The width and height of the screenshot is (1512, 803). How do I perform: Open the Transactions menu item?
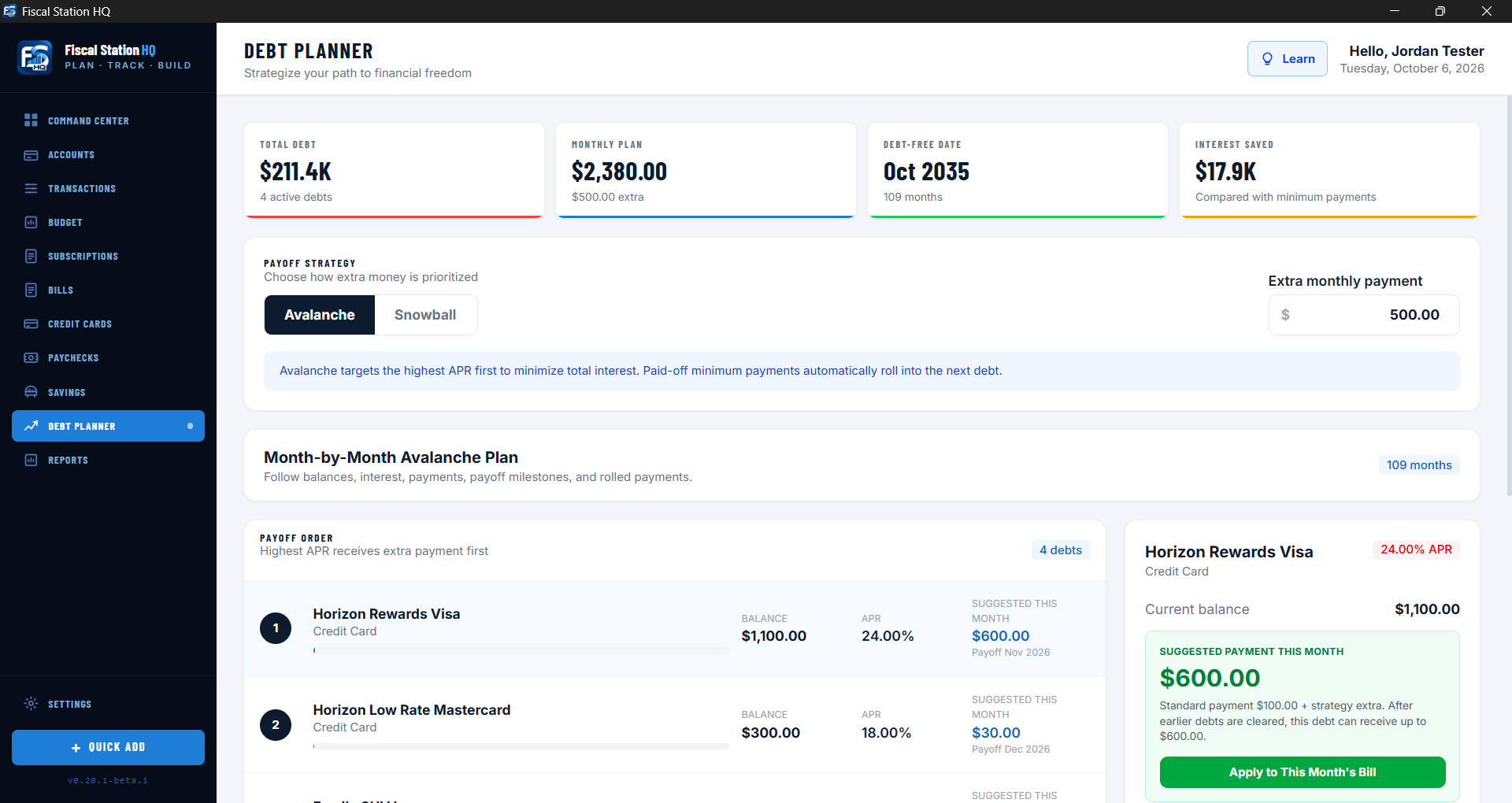tap(108, 189)
